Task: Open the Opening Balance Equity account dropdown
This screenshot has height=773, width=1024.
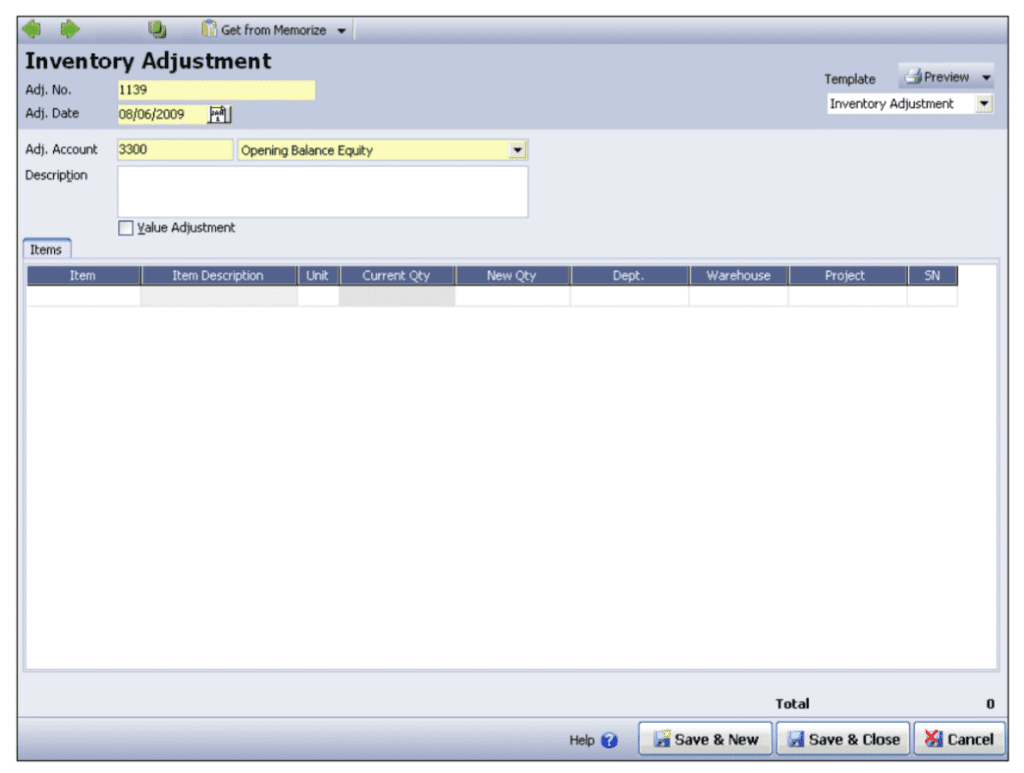Action: click(518, 150)
